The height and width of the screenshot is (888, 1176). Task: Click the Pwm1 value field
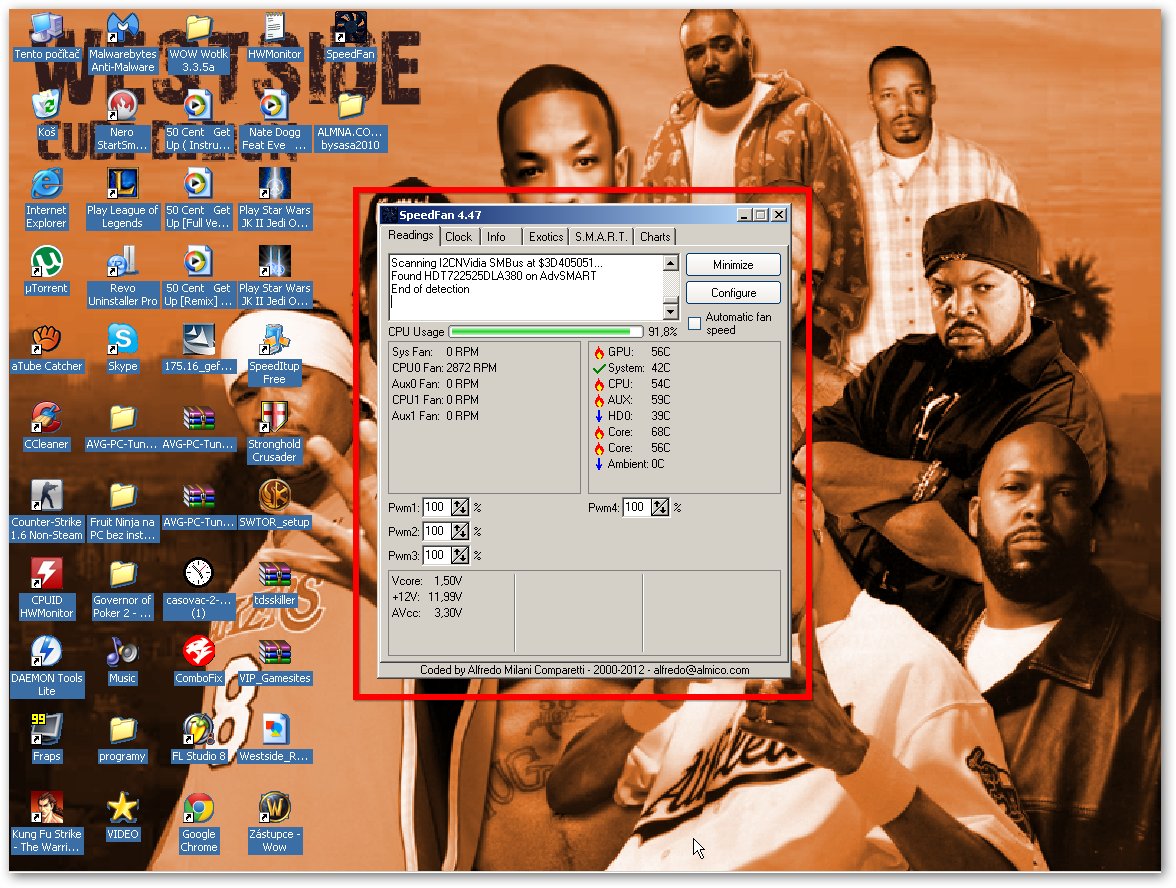tap(437, 508)
